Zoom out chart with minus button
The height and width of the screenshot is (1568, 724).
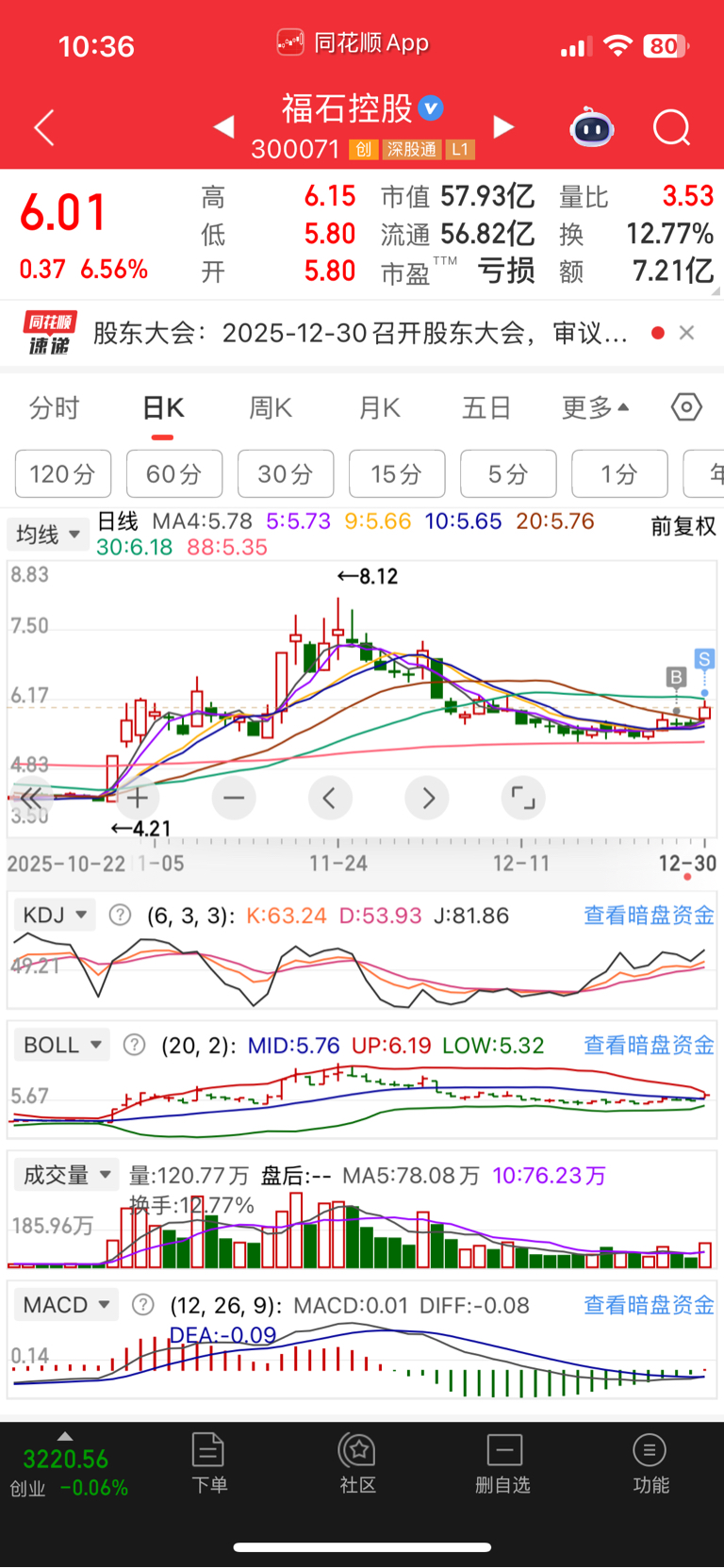tap(234, 799)
